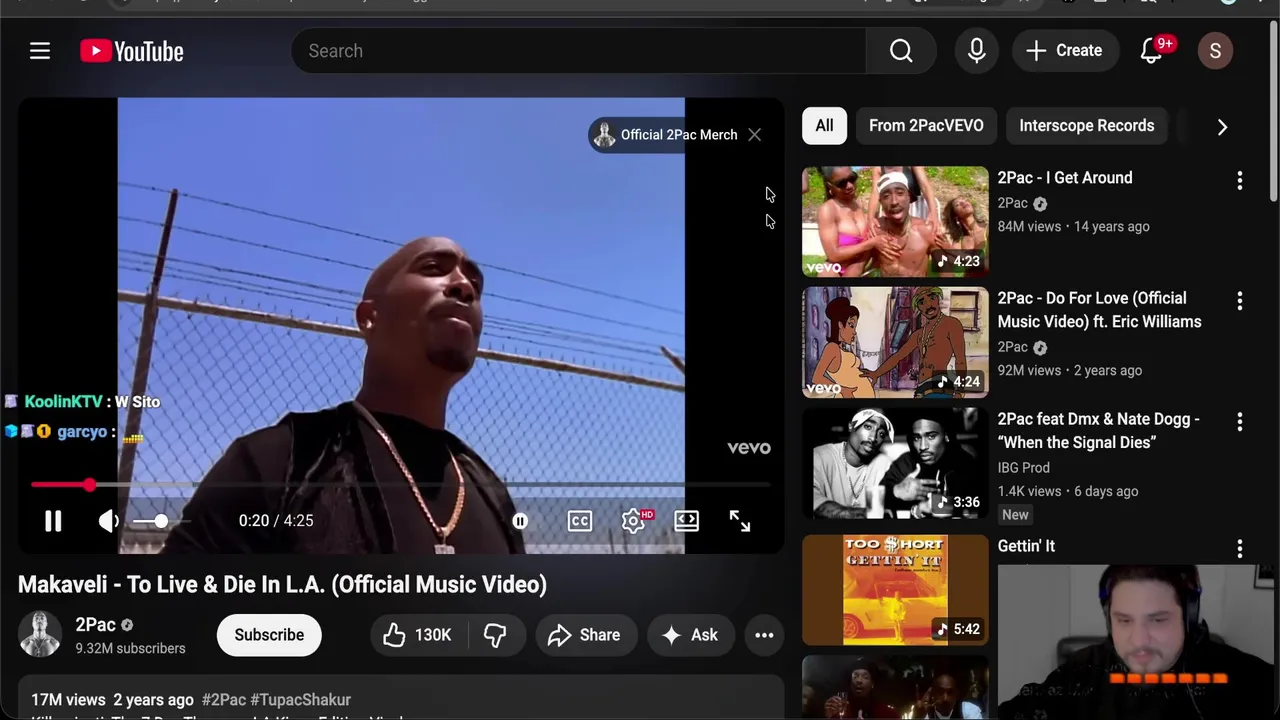Start voice search with microphone icon

pyautogui.click(x=977, y=51)
